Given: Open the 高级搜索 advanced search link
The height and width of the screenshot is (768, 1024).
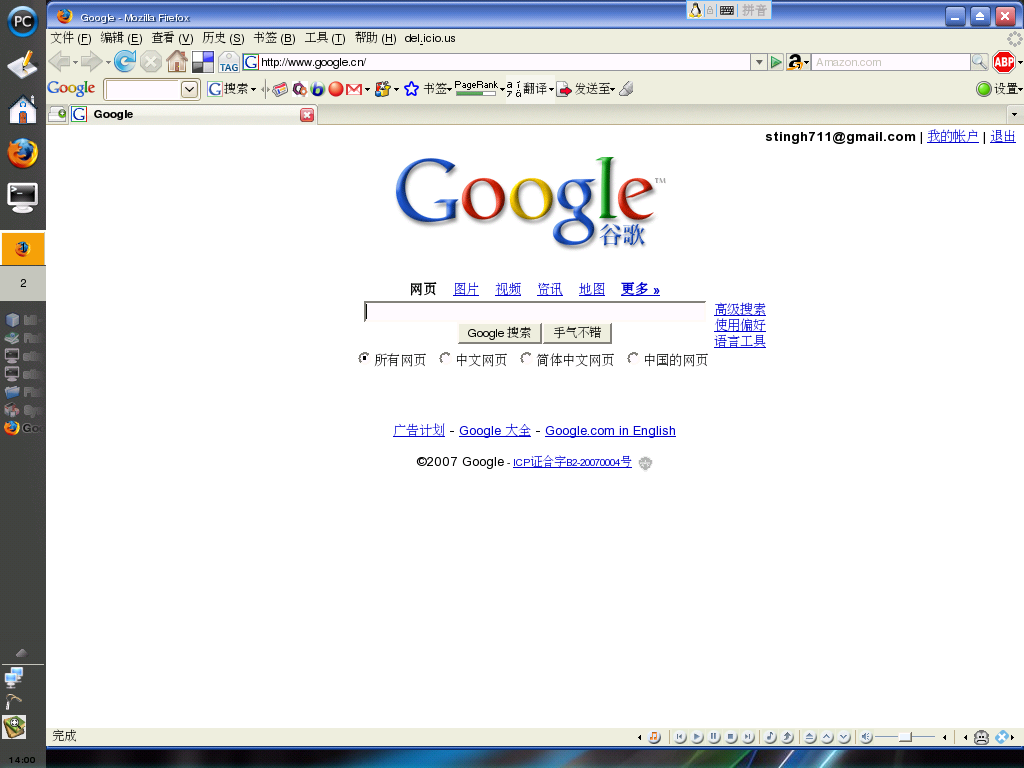Looking at the screenshot, I should click(x=740, y=310).
